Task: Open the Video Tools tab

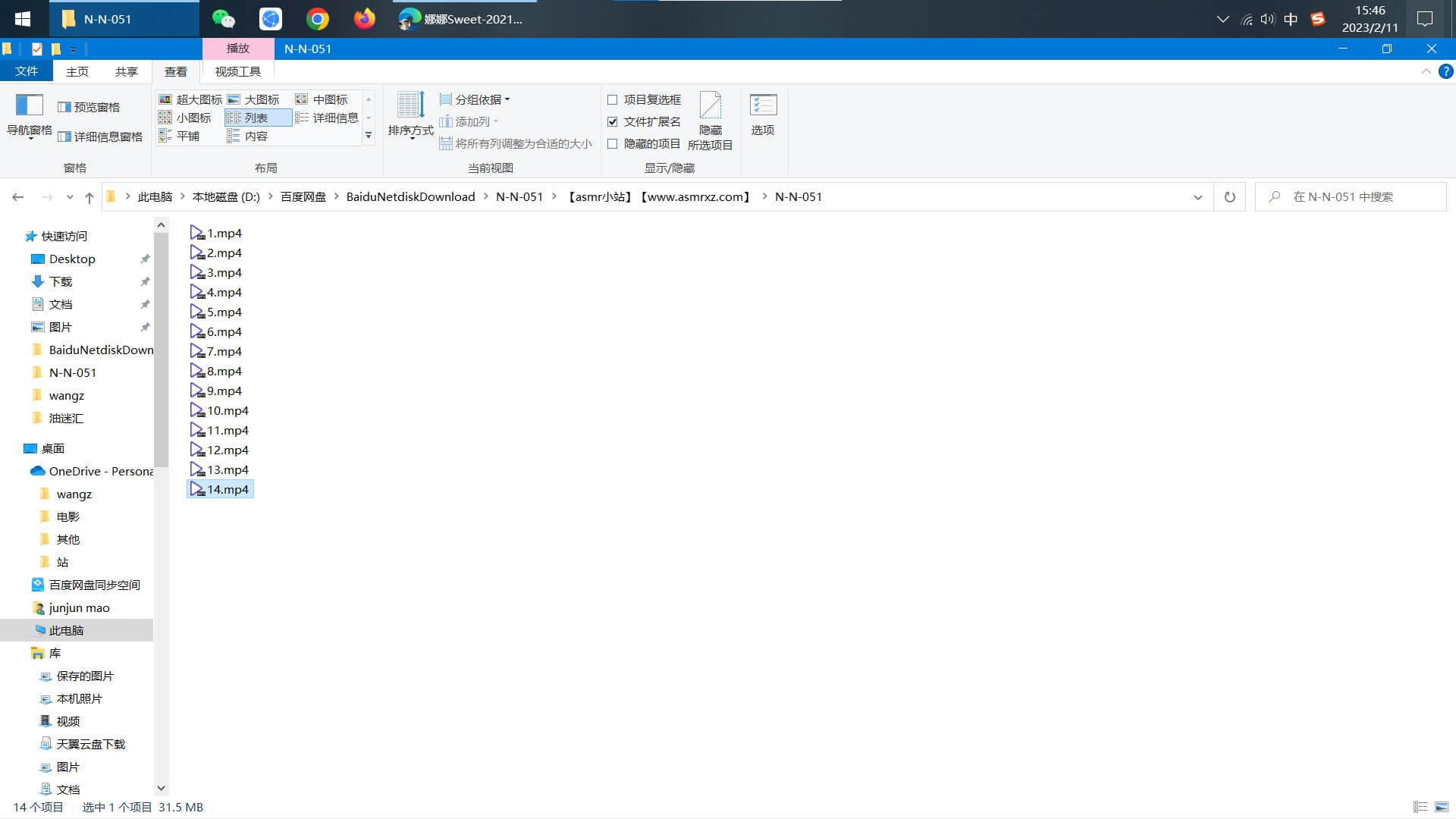Action: coord(237,71)
